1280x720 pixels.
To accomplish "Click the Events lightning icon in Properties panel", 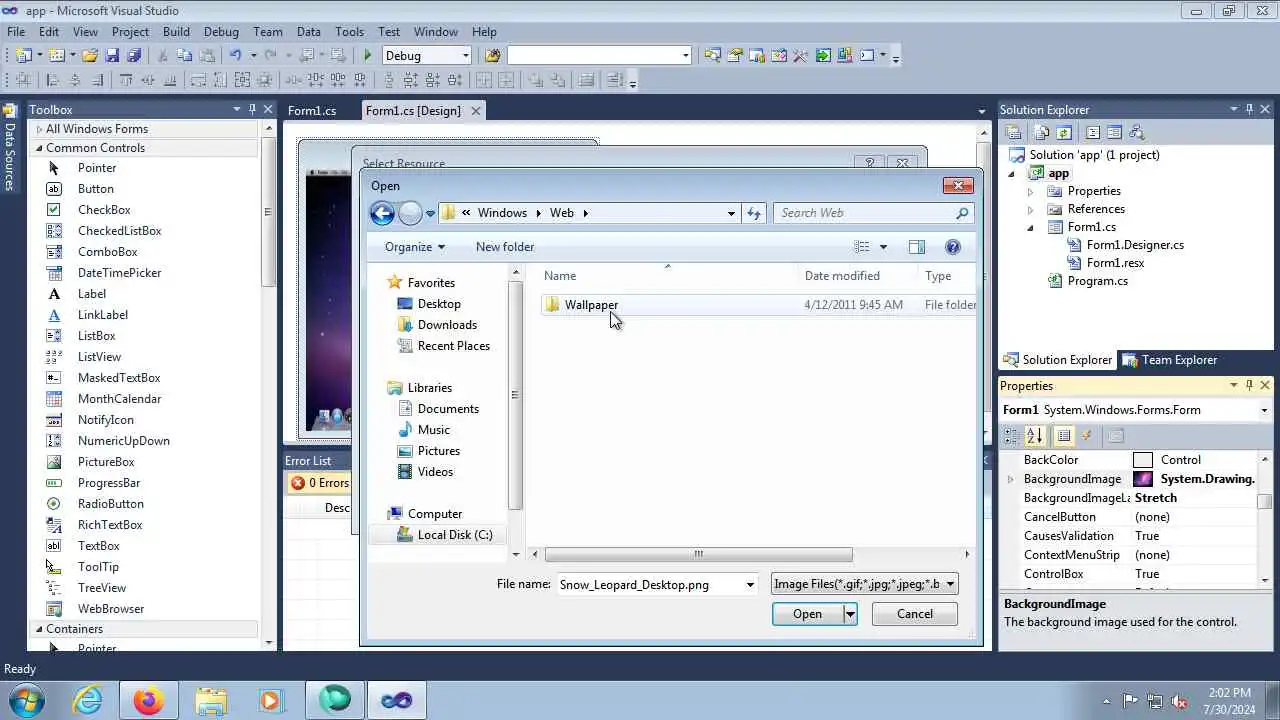I will click(1087, 436).
